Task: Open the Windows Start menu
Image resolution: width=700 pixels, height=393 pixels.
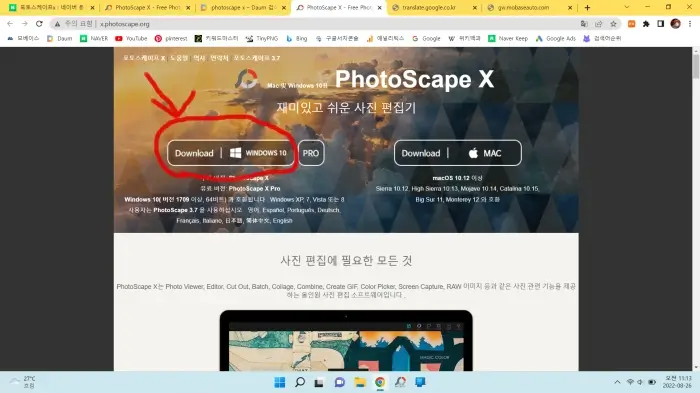Action: click(x=280, y=382)
